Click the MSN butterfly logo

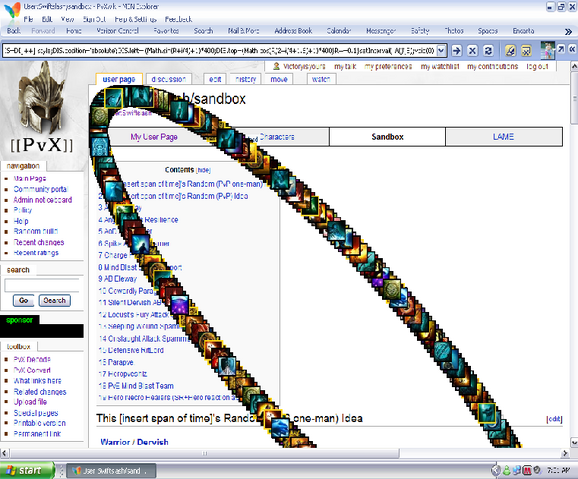click(12, 9)
